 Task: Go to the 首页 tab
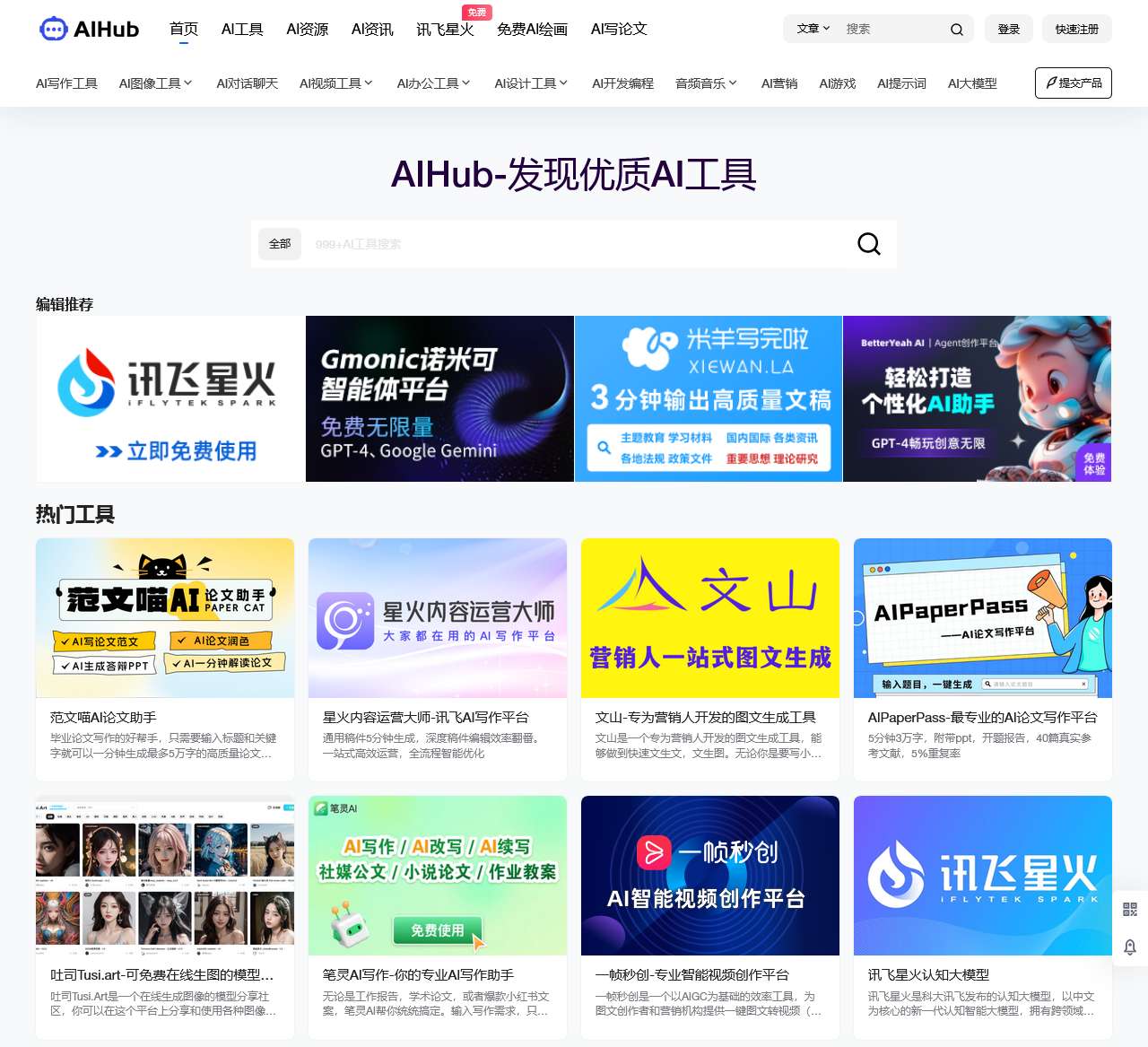click(184, 29)
